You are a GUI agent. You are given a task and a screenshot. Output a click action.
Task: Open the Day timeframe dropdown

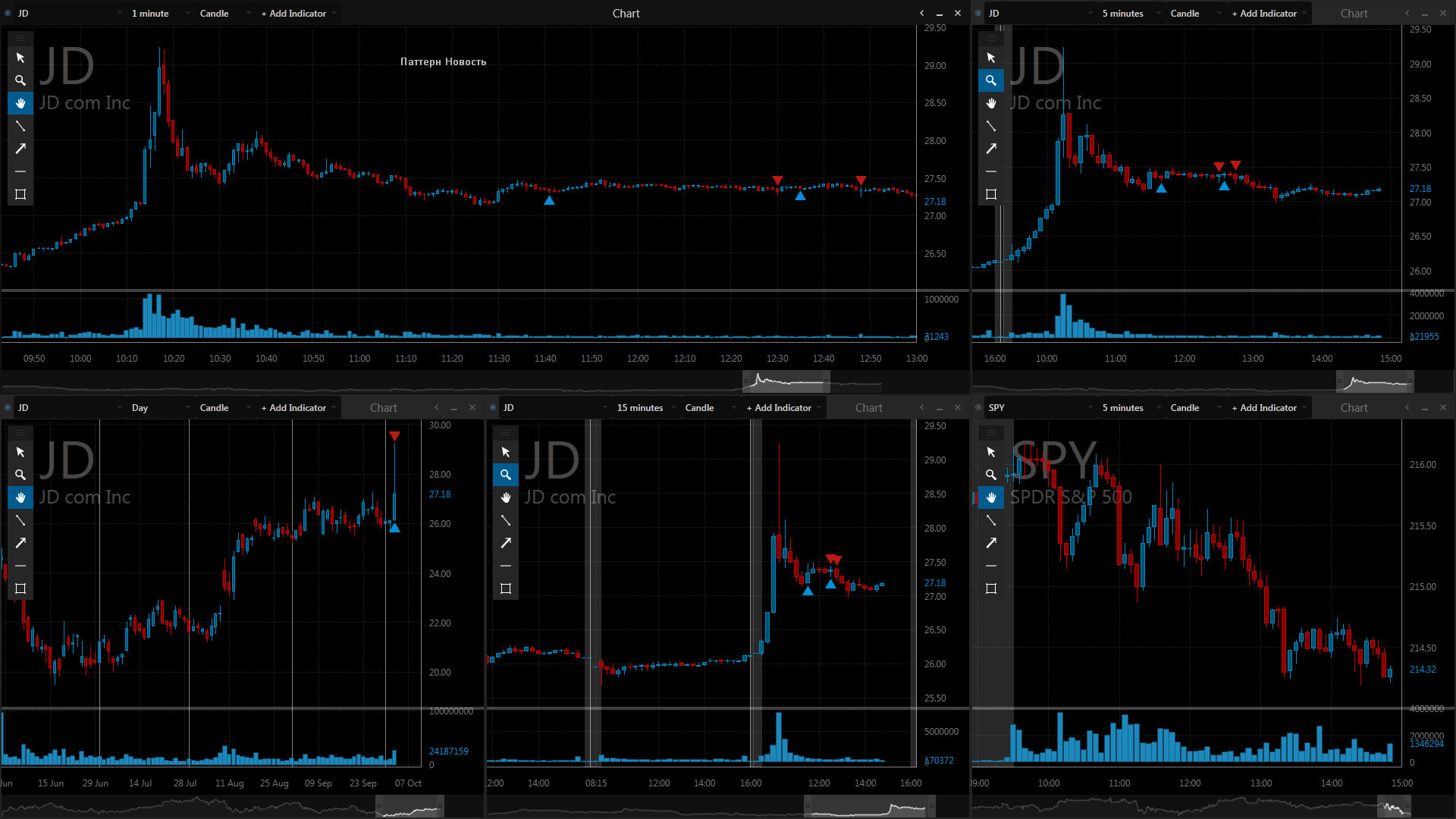pyautogui.click(x=159, y=408)
